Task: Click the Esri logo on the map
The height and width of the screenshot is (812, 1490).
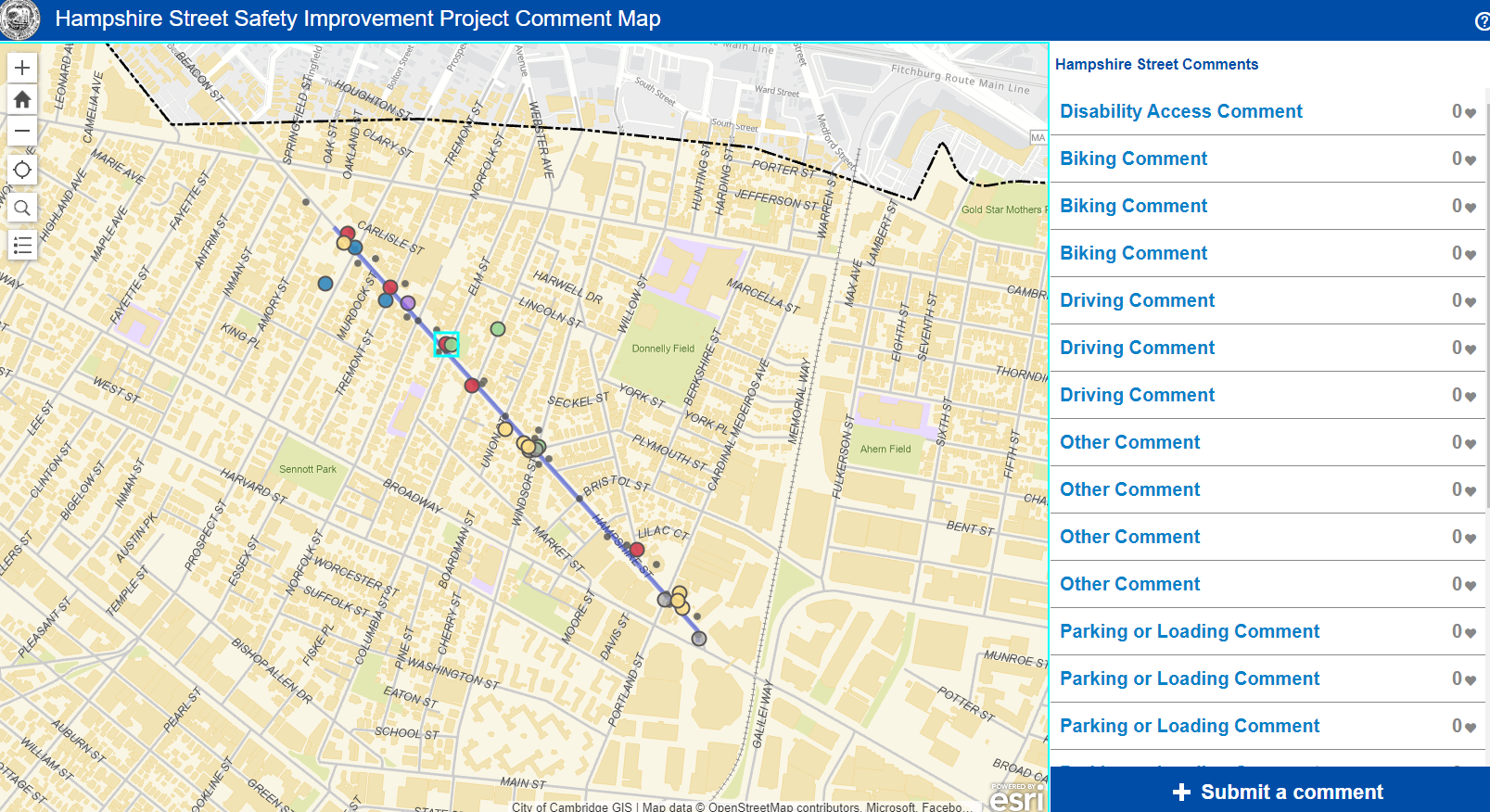Action: [1016, 797]
